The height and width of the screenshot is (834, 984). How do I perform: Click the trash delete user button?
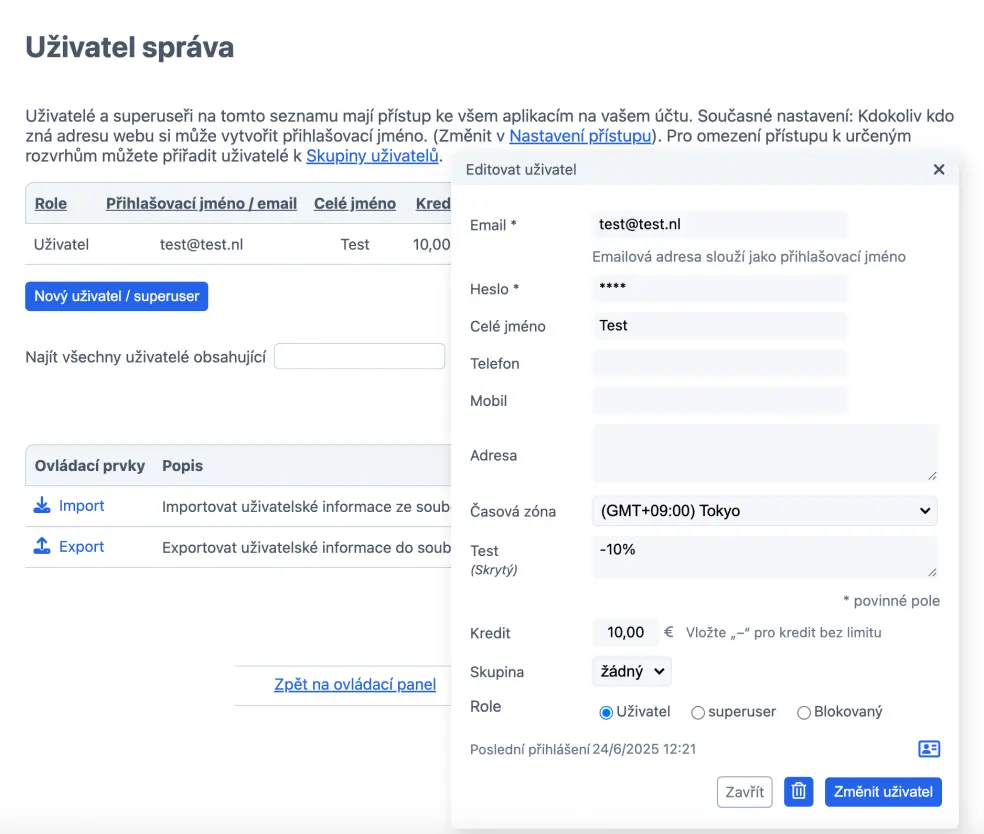point(798,792)
